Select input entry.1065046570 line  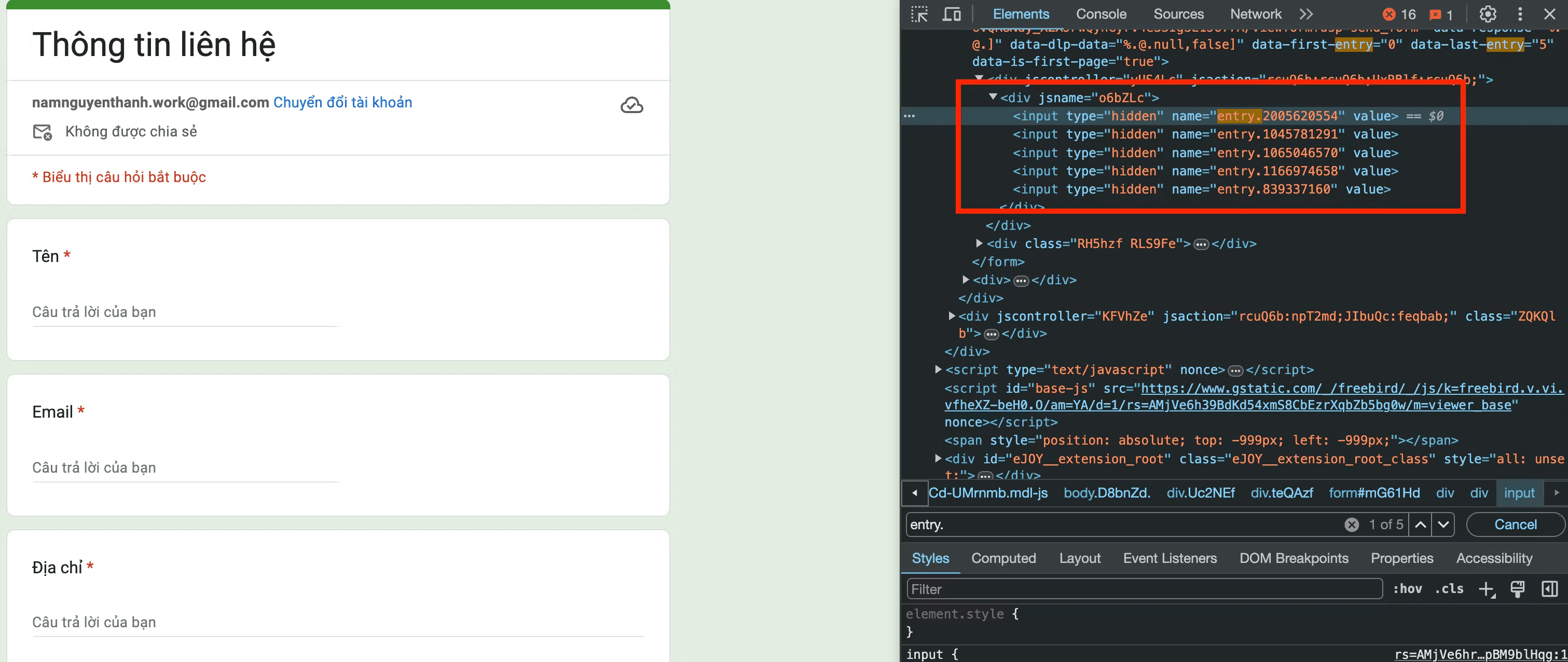pos(1205,153)
